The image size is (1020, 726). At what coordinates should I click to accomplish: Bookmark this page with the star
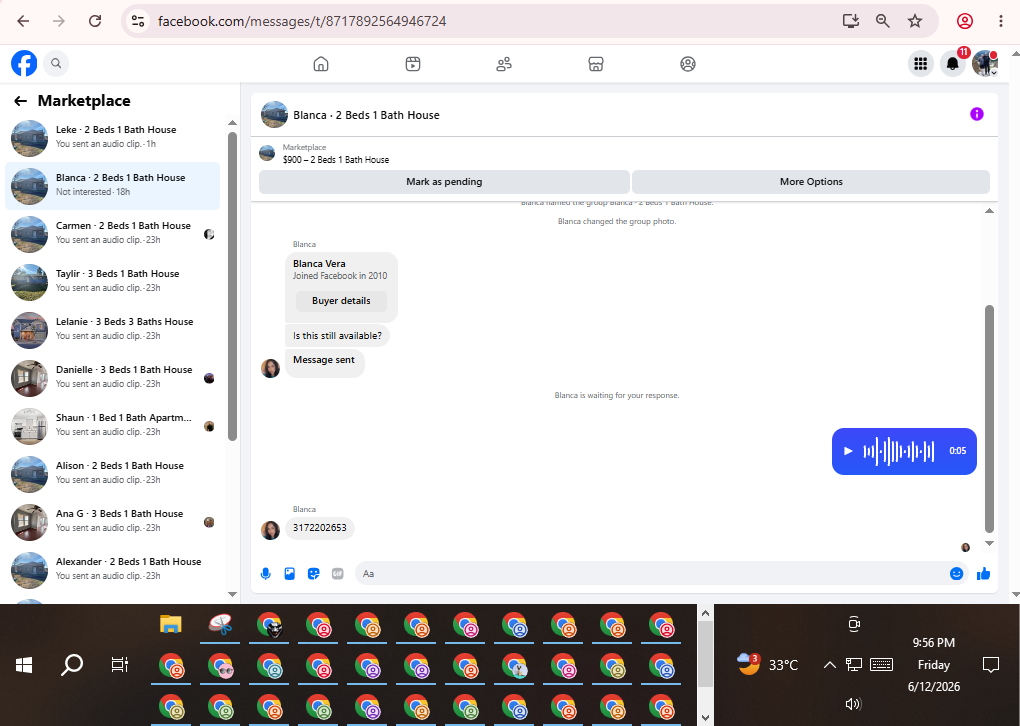point(915,21)
